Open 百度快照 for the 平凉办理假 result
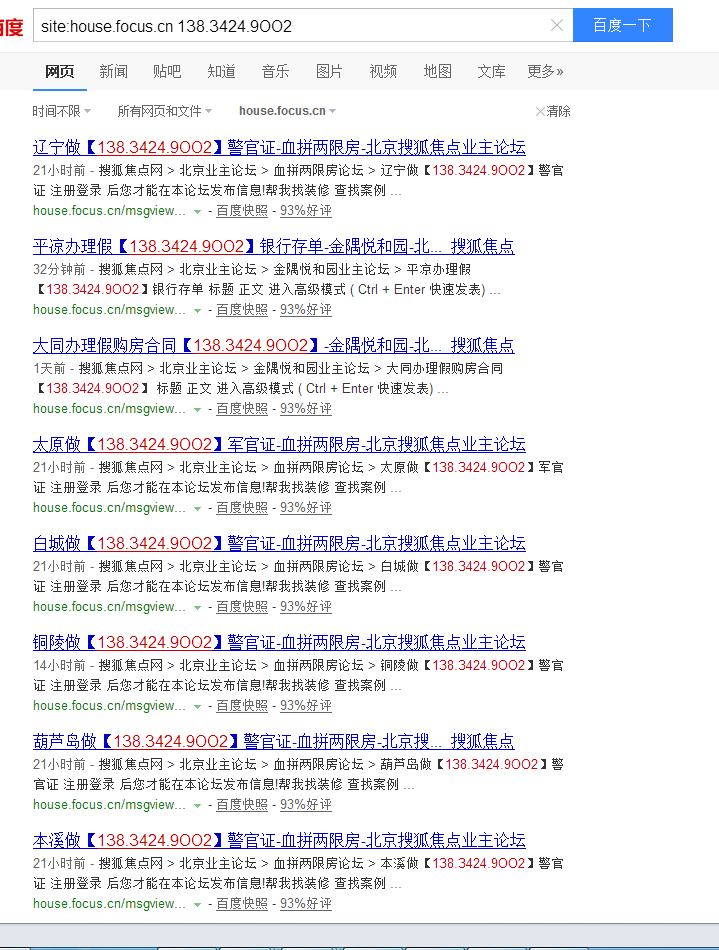 pos(242,310)
